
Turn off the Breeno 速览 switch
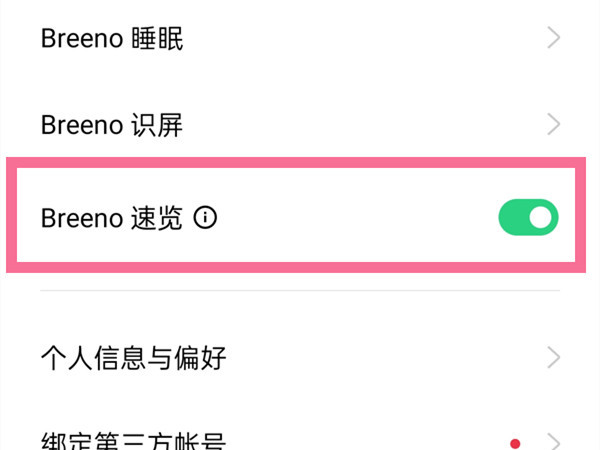528,218
